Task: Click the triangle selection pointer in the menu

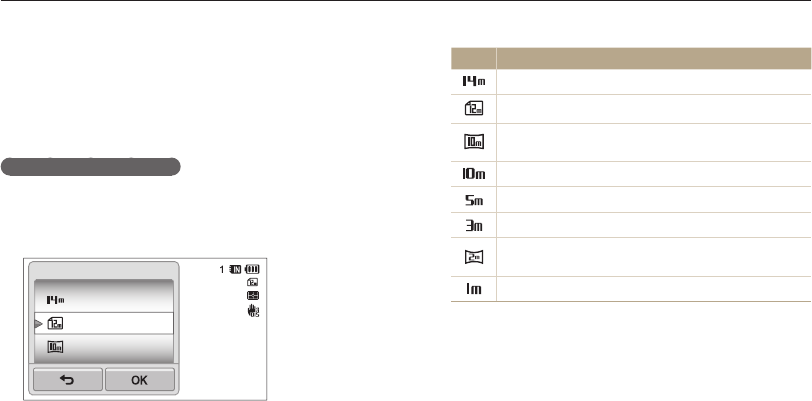Action: (40, 323)
